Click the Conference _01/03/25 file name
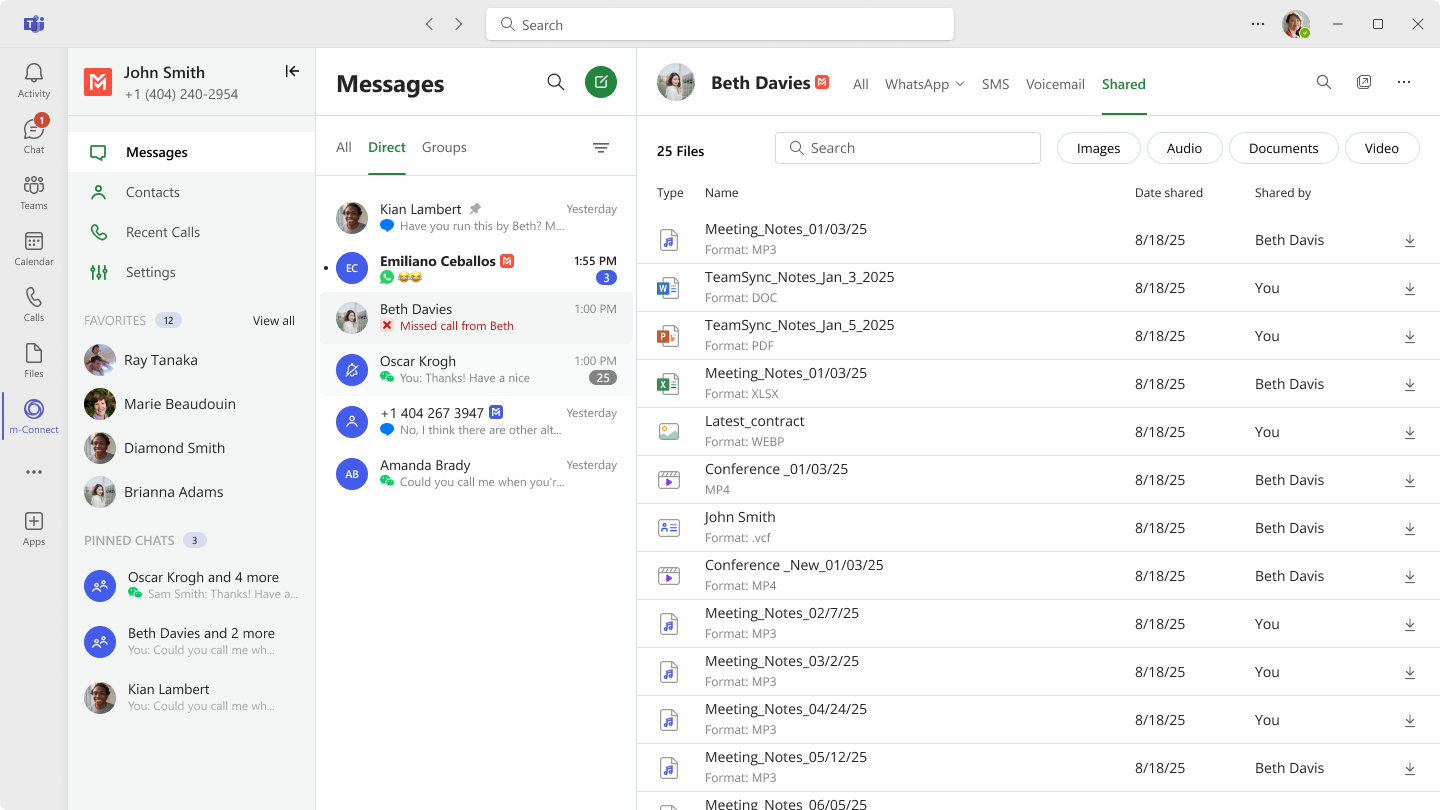 tap(776, 469)
